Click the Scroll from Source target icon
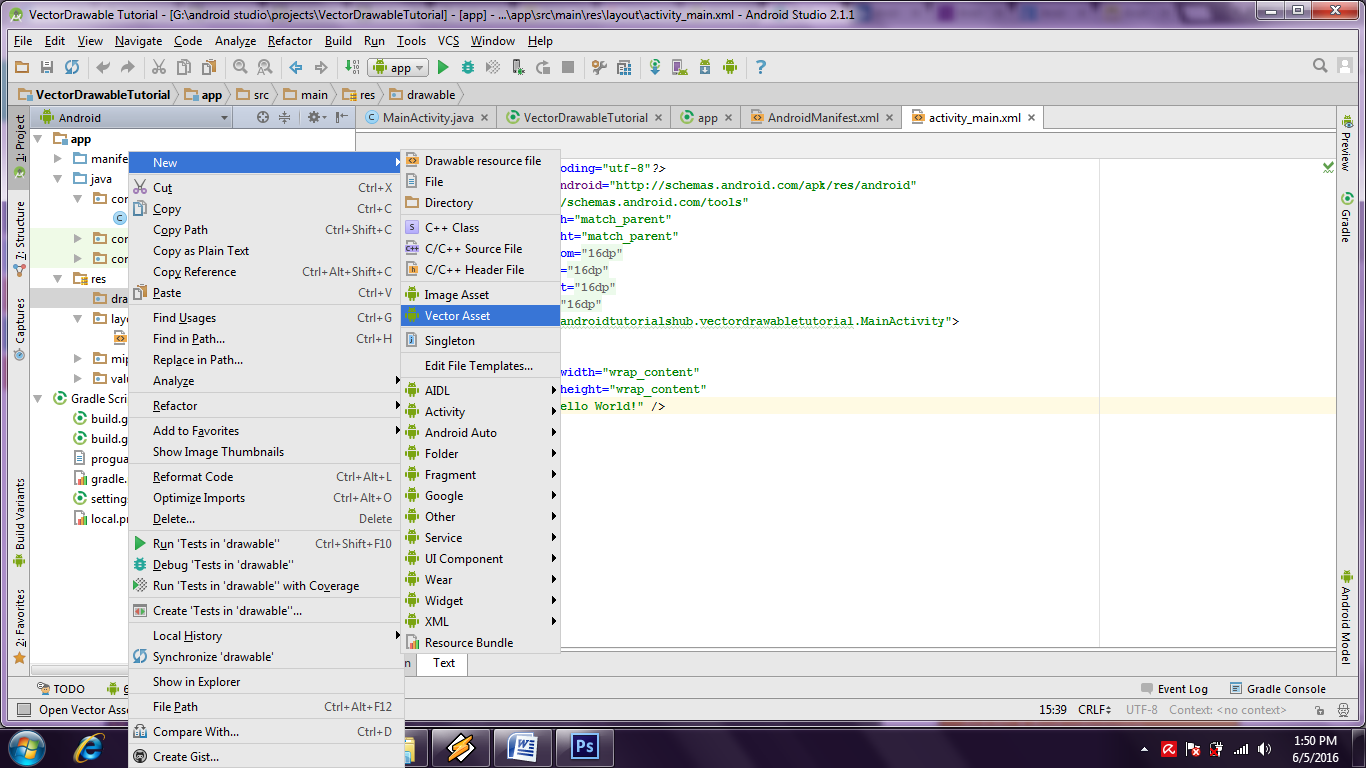Viewport: 1366px width, 768px height. (263, 117)
